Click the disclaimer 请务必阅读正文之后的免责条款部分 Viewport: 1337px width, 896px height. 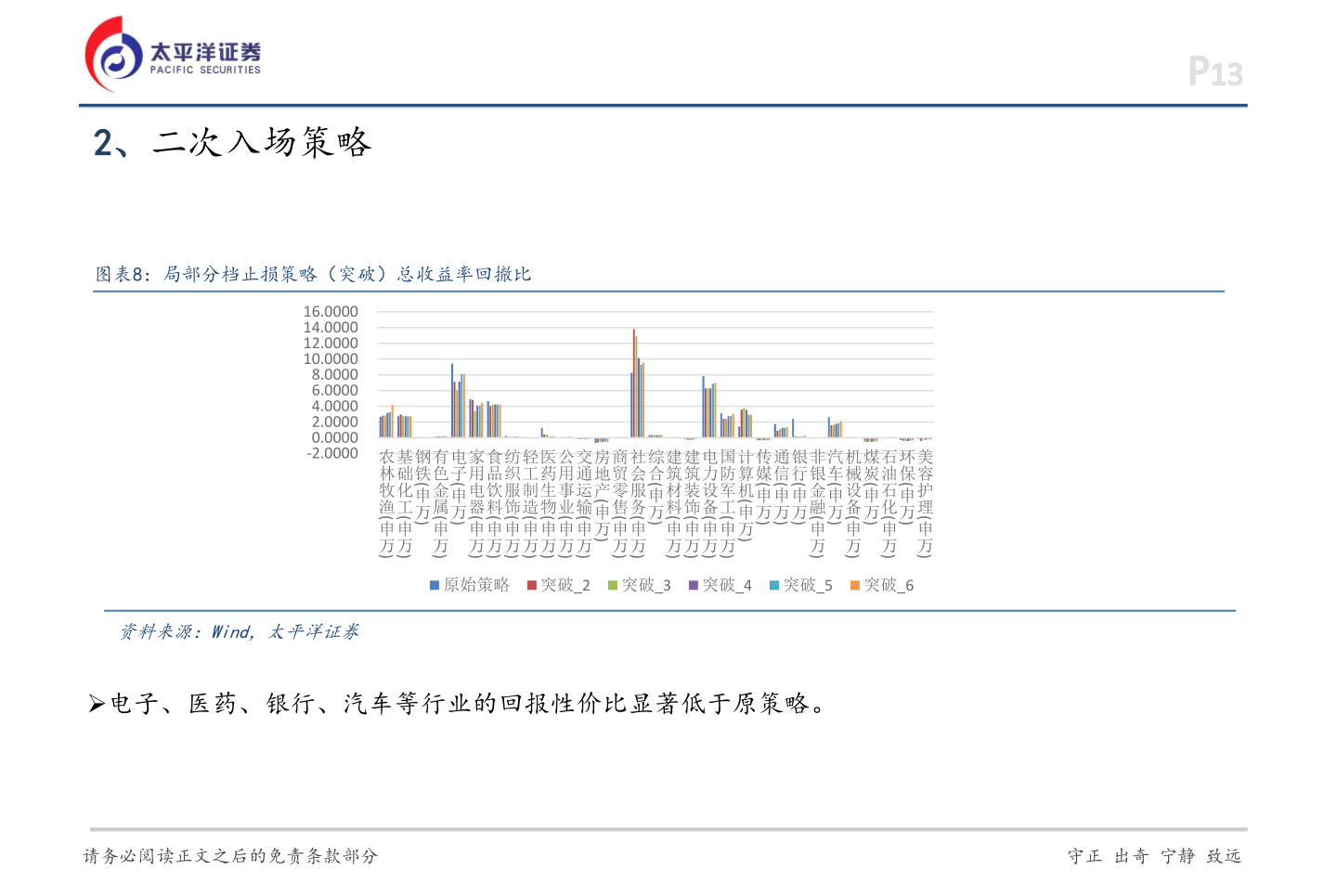(231, 856)
